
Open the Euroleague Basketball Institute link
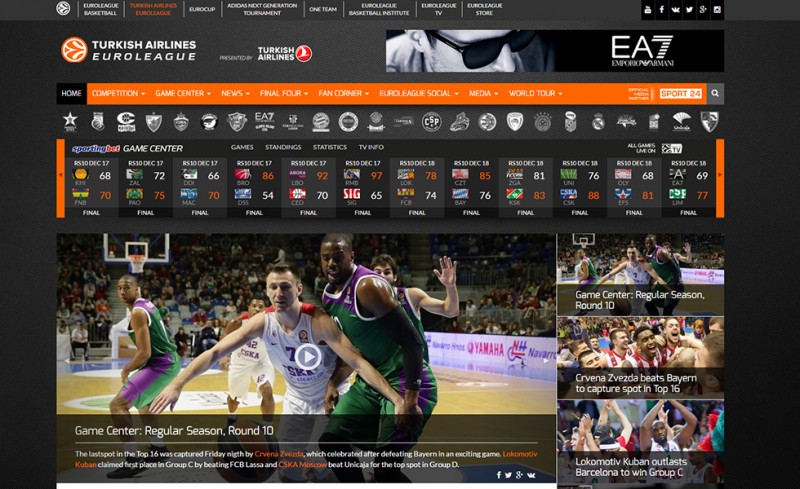tap(379, 9)
